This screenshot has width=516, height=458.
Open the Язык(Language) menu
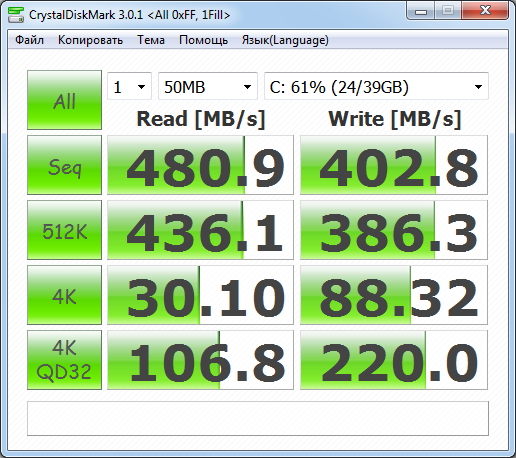tap(285, 40)
